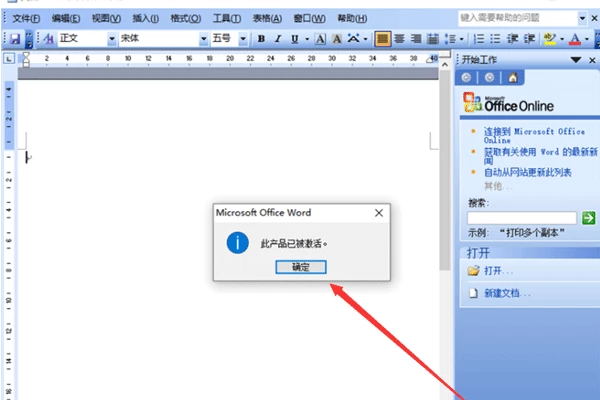The image size is (600, 400).
Task: Open the 文件(F) menu
Action: [26, 18]
